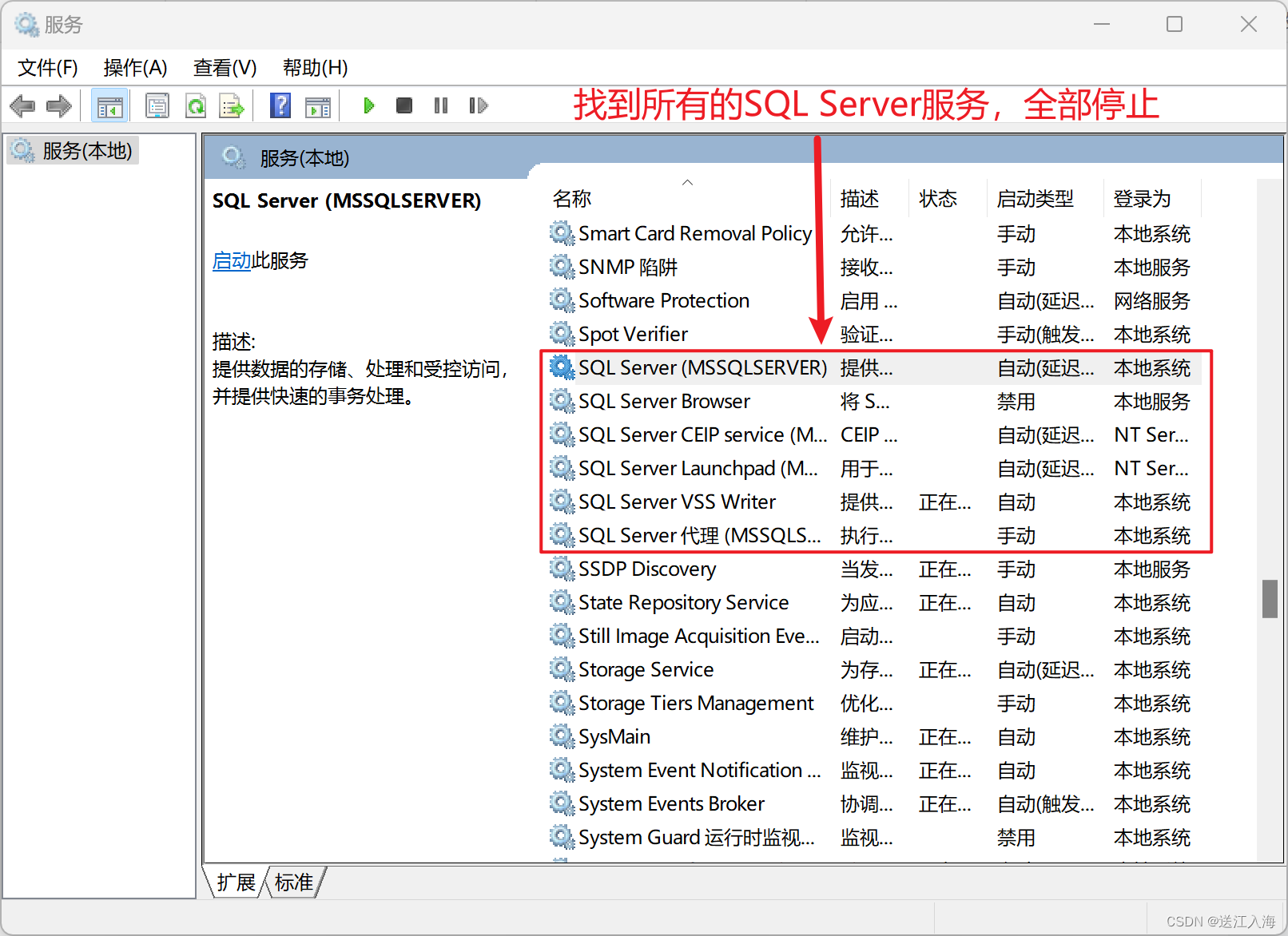The image size is (1288, 936).
Task: Click the gear icon for SysMain
Action: pos(562,736)
